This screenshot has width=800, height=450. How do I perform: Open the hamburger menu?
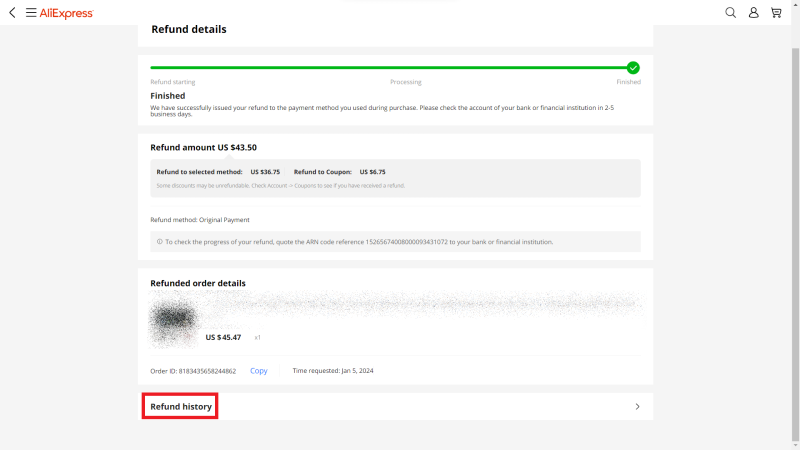point(31,13)
